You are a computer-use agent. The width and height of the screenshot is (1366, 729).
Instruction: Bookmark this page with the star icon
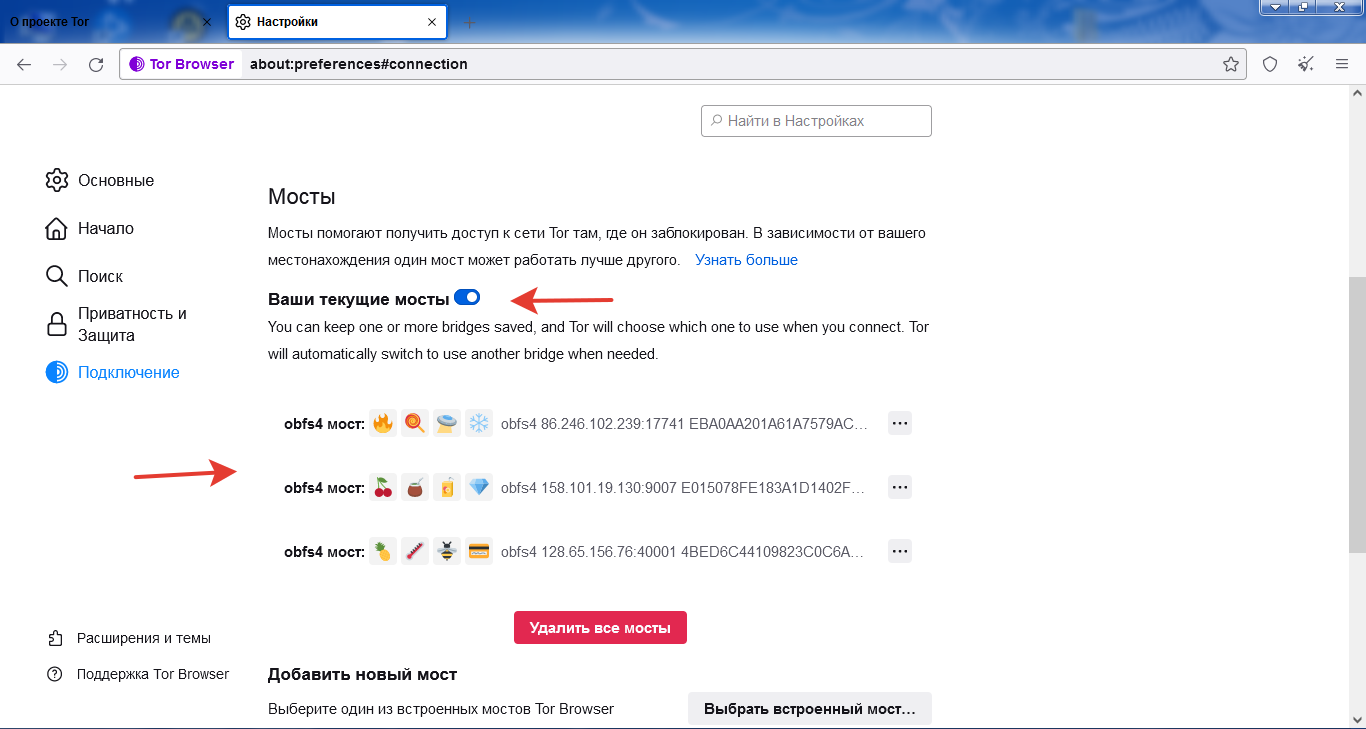coord(1231,64)
